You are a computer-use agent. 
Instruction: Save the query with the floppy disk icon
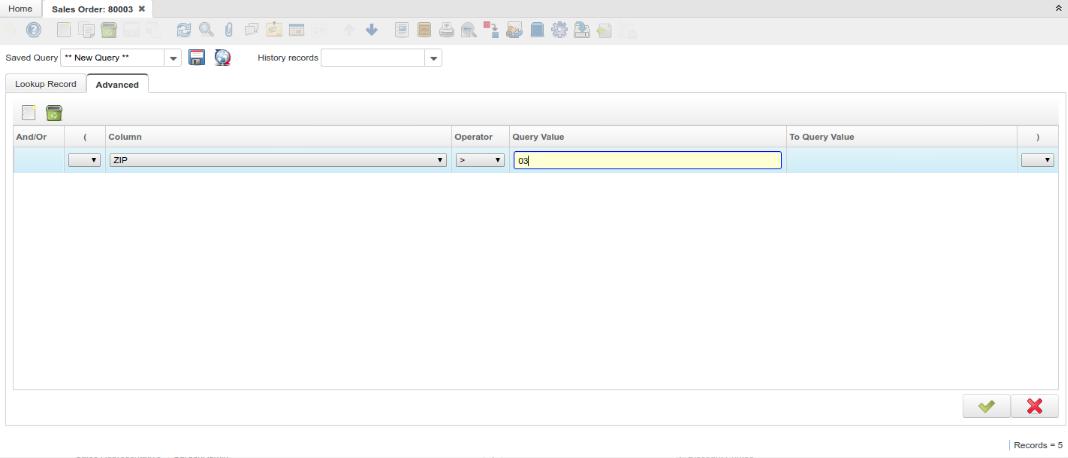pyautogui.click(x=197, y=58)
